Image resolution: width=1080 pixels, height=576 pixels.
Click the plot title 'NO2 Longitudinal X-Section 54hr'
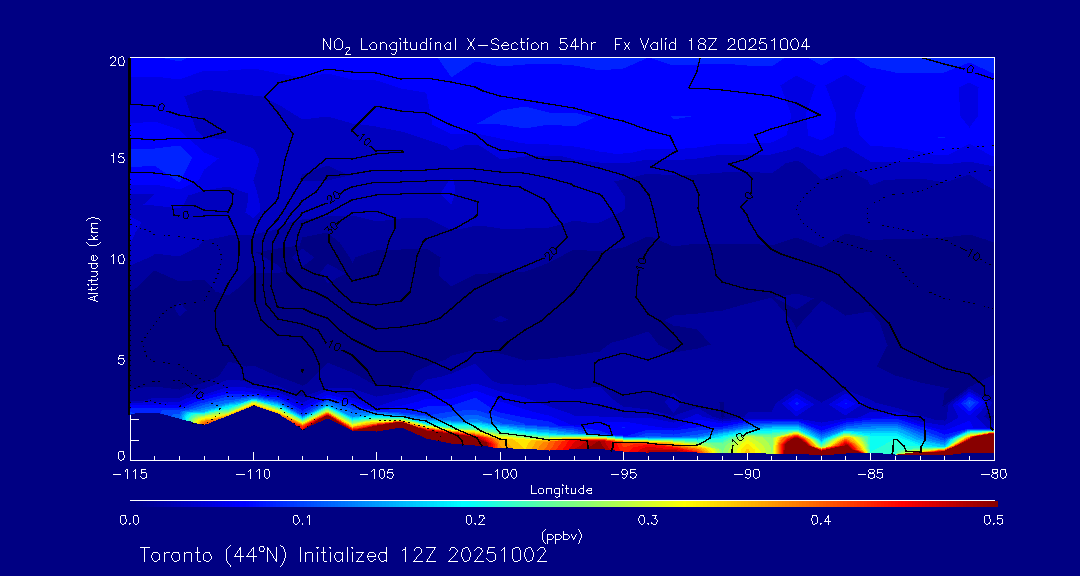(459, 45)
